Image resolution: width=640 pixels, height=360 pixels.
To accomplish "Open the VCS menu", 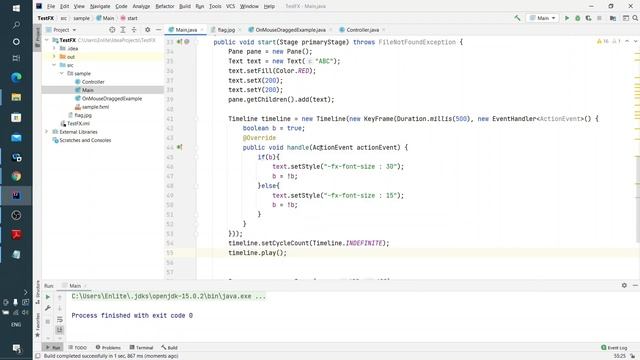I will tap(230, 6).
